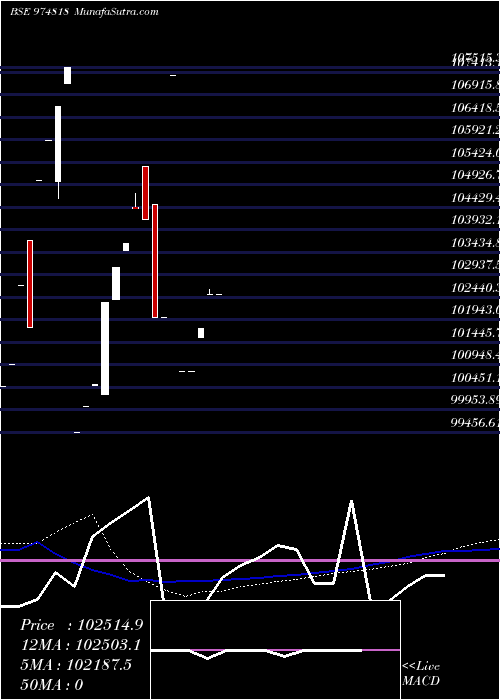Select the red candle above 104429 line
This screenshot has width=500, height=700.
145,193
